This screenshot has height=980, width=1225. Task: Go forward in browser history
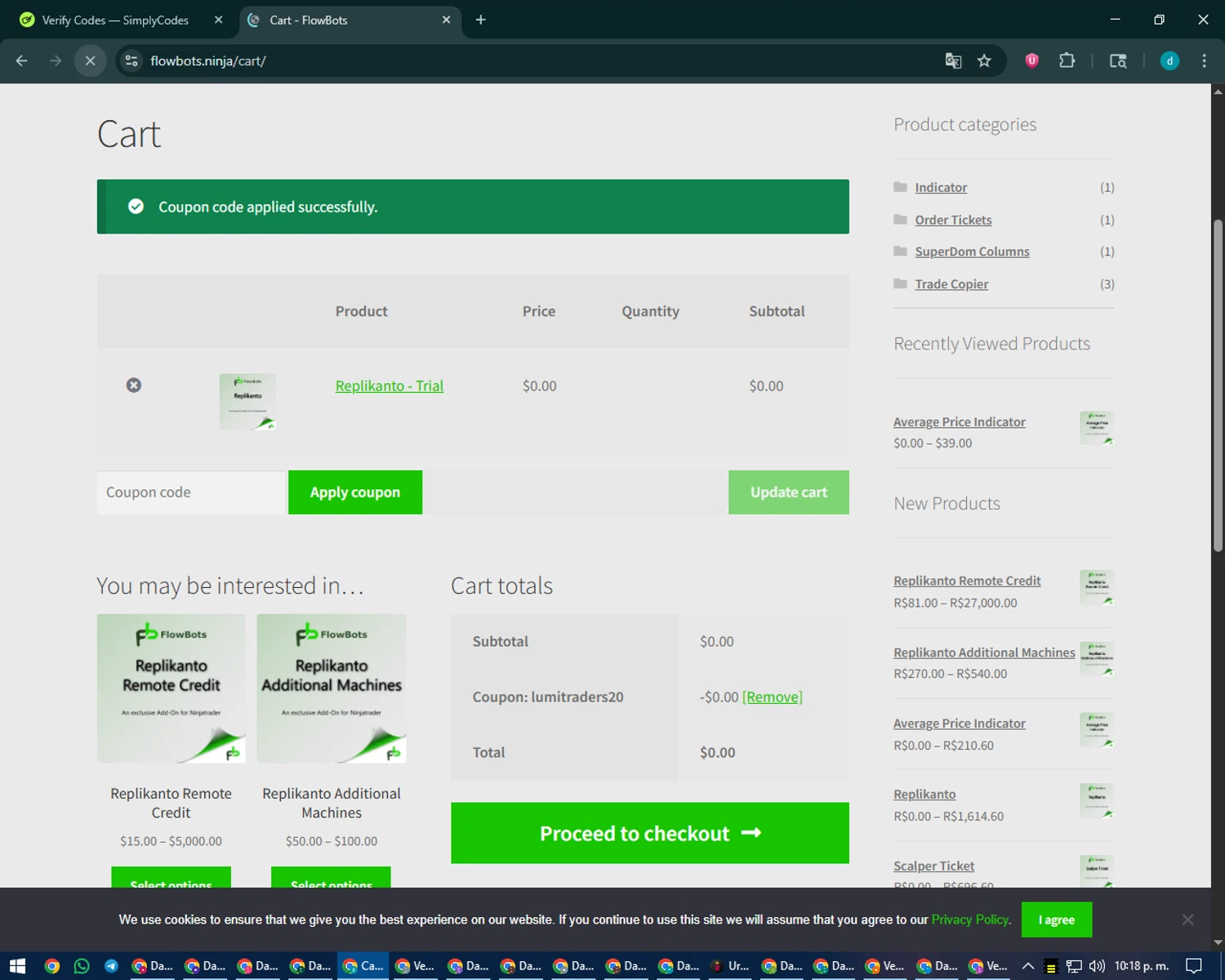coord(56,60)
